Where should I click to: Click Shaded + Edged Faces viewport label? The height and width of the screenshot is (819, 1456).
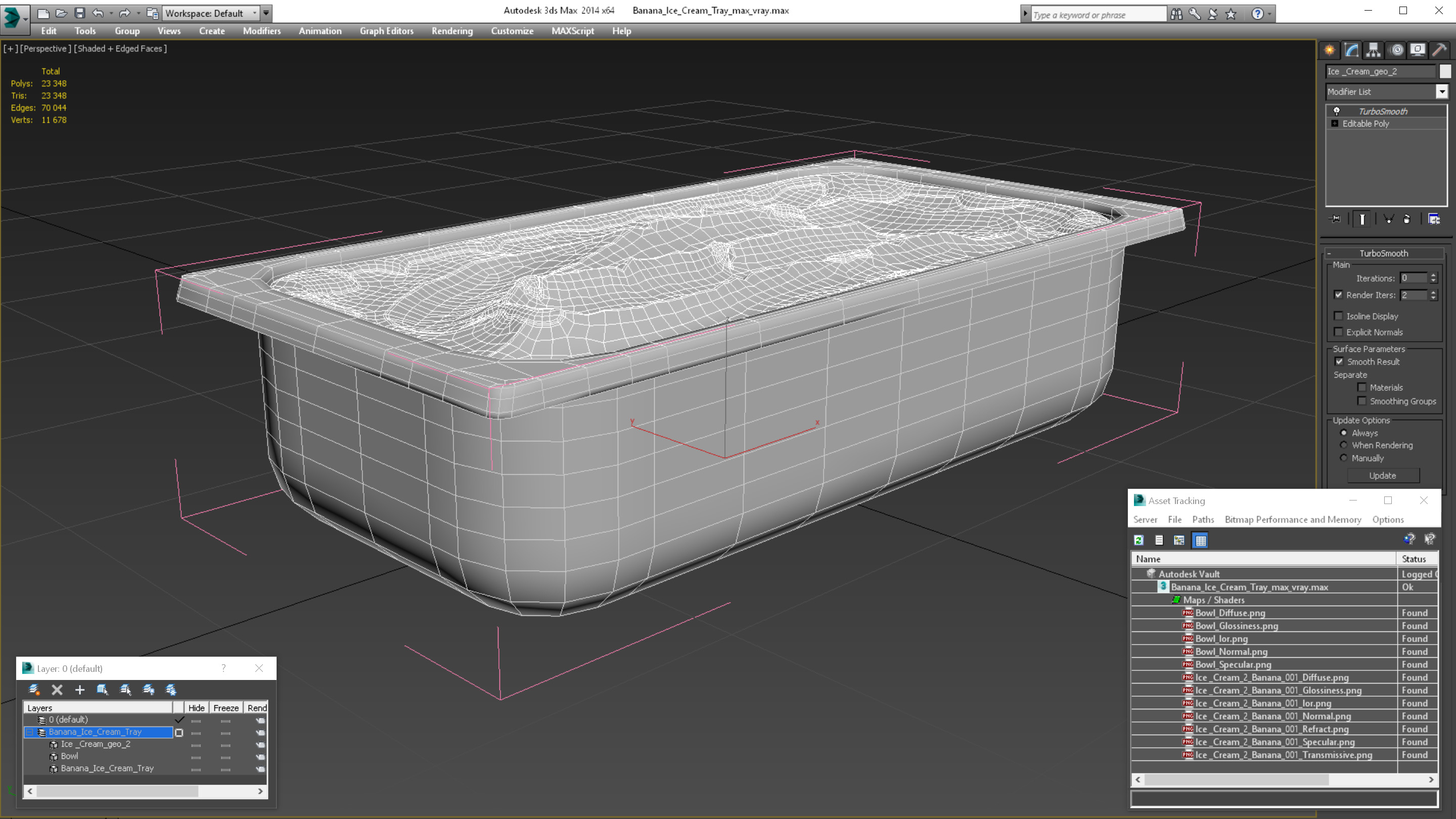120,49
